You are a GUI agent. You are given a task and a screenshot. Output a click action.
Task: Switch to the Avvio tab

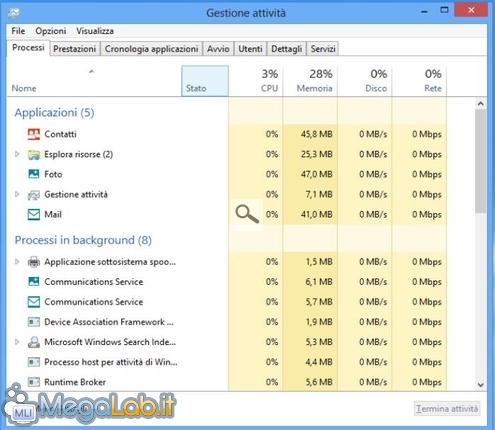pyautogui.click(x=218, y=49)
